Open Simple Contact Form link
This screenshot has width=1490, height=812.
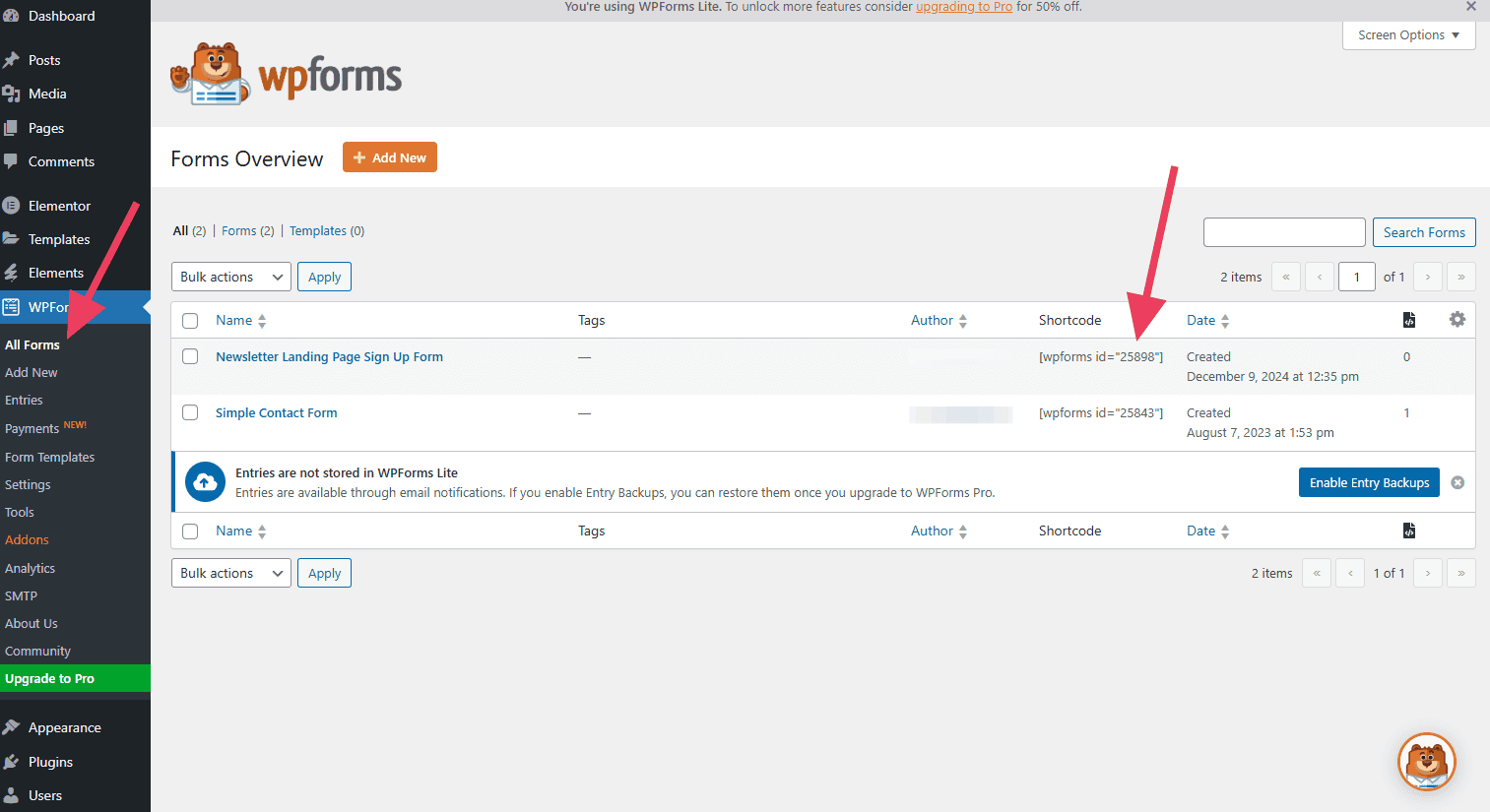(x=277, y=412)
